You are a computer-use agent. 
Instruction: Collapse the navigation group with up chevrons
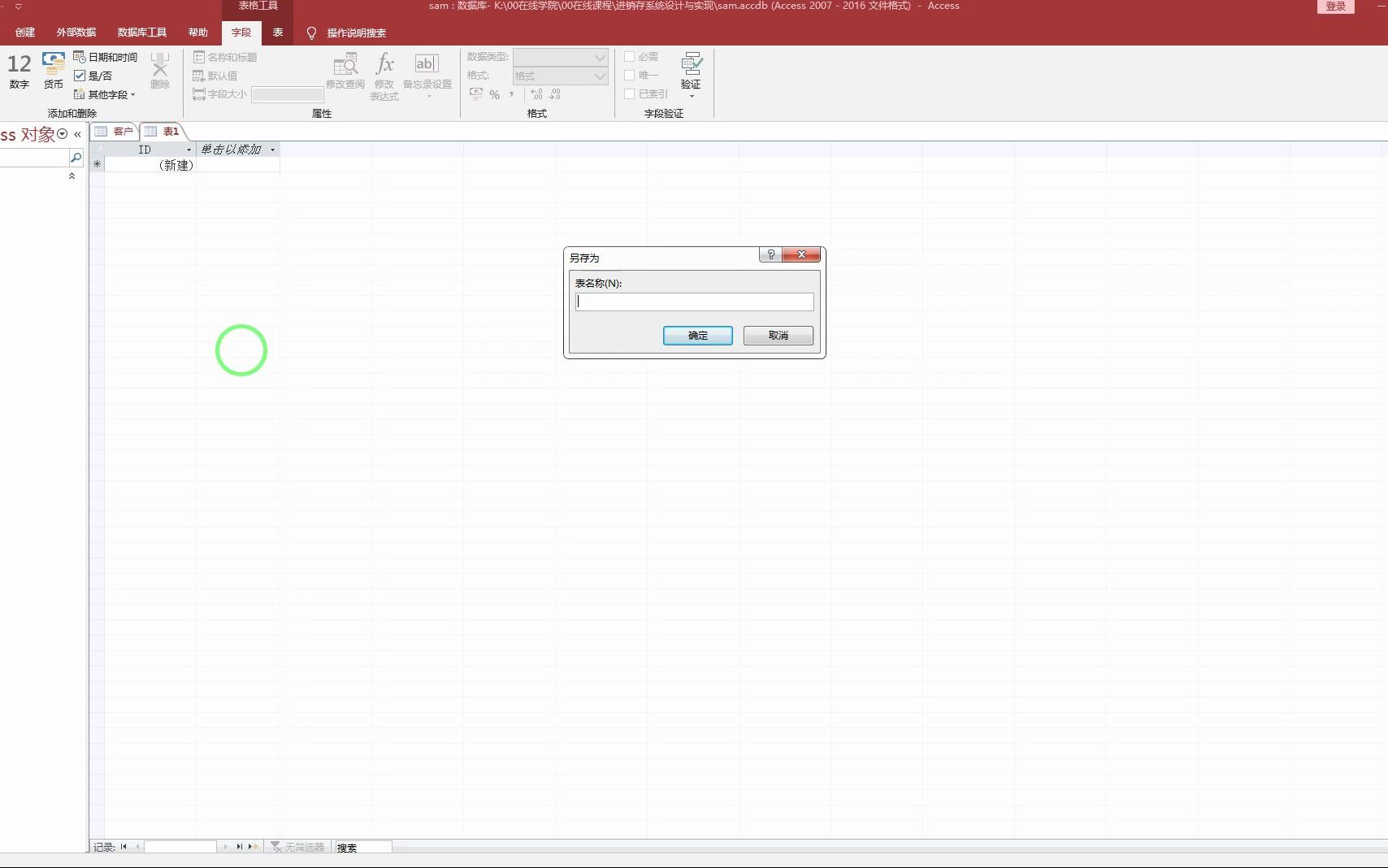(72, 176)
